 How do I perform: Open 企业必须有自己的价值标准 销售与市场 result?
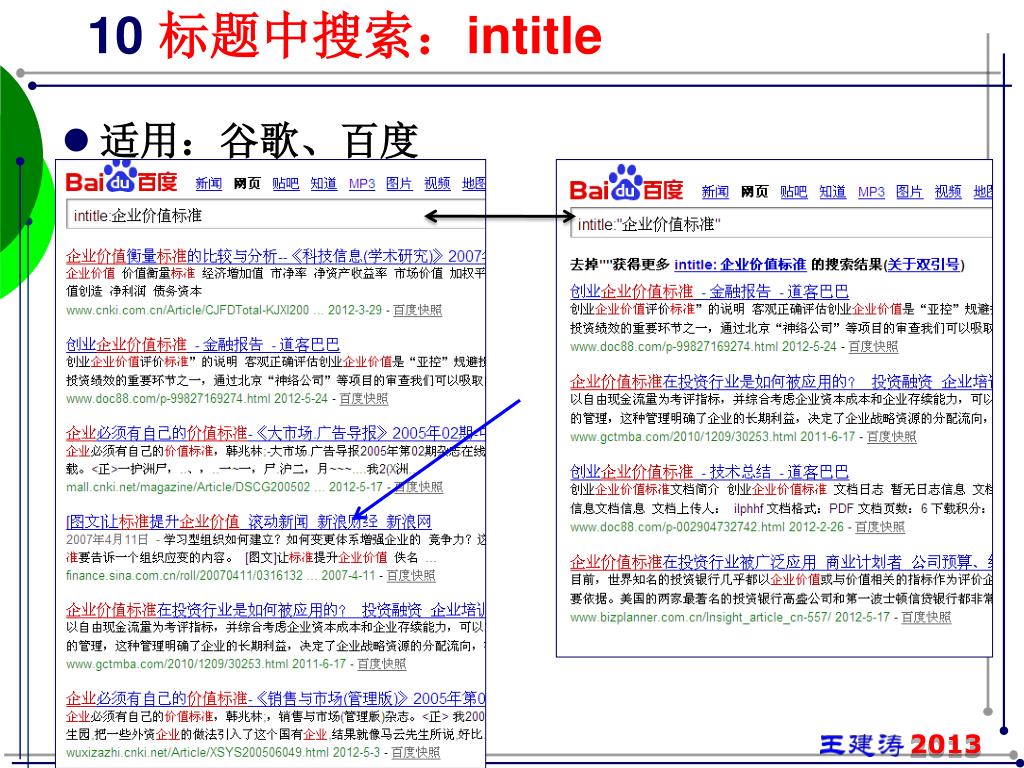pyautogui.click(x=275, y=699)
